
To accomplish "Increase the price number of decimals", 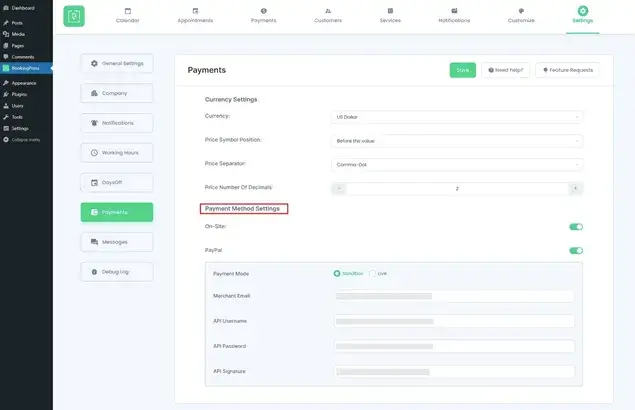I will pos(575,188).
